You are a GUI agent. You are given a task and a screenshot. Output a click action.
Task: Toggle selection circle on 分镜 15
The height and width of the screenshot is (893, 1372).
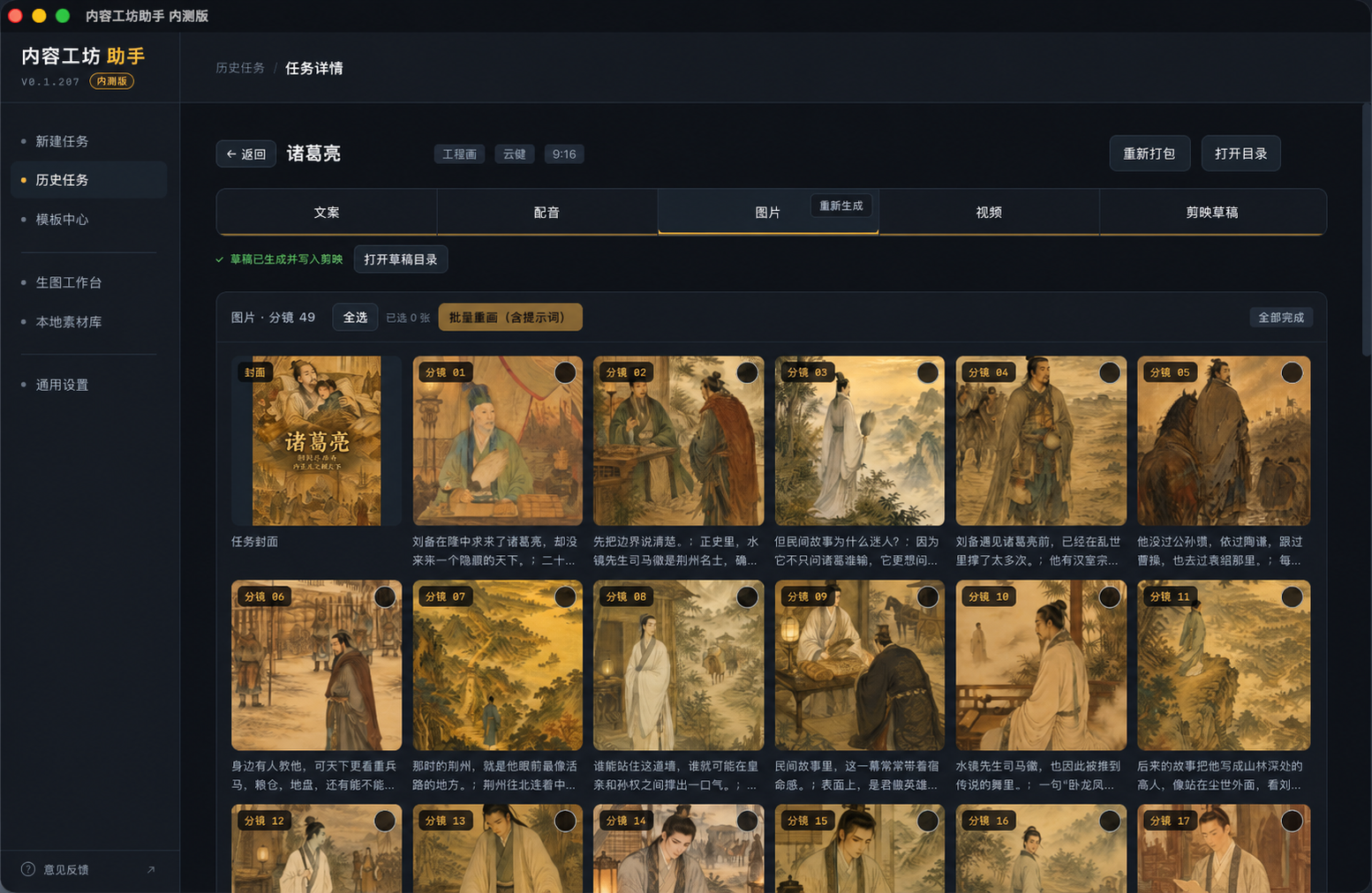[928, 821]
